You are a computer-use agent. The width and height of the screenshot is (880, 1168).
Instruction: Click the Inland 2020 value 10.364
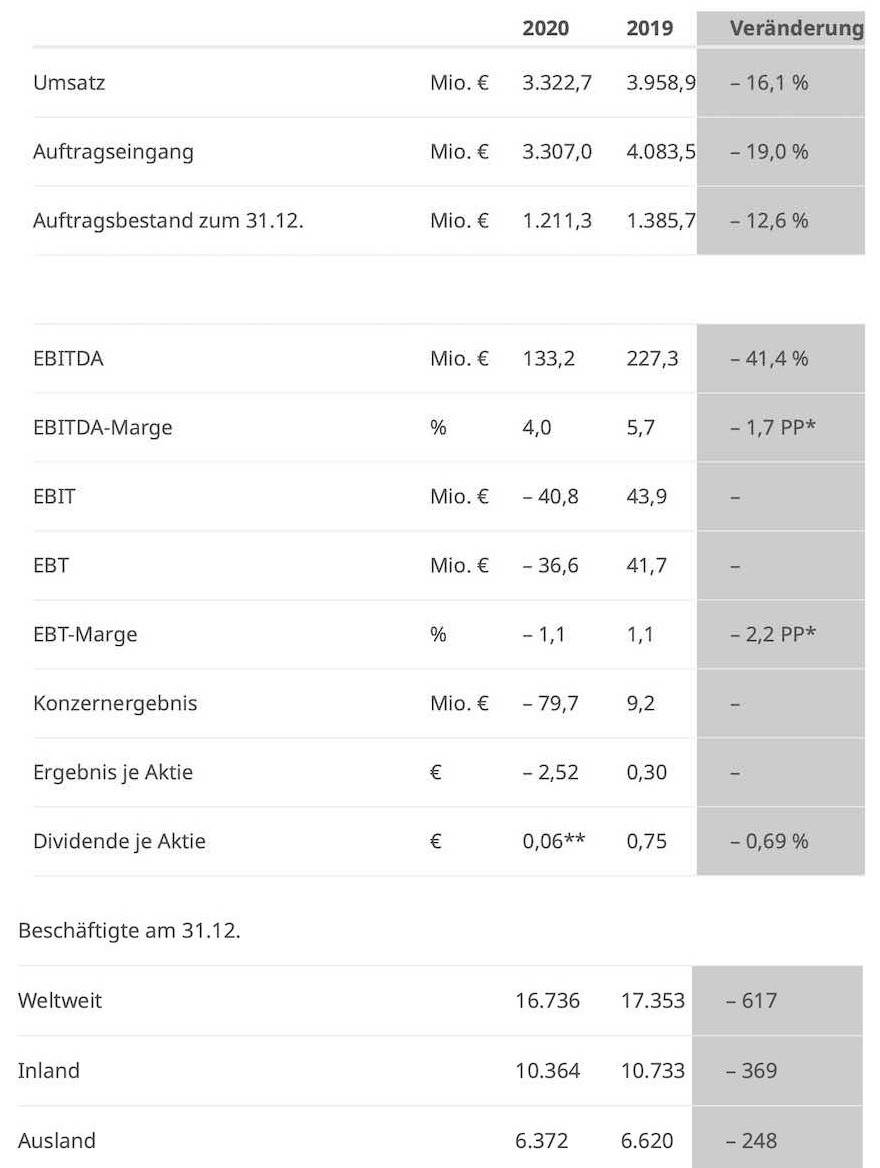pos(547,1070)
